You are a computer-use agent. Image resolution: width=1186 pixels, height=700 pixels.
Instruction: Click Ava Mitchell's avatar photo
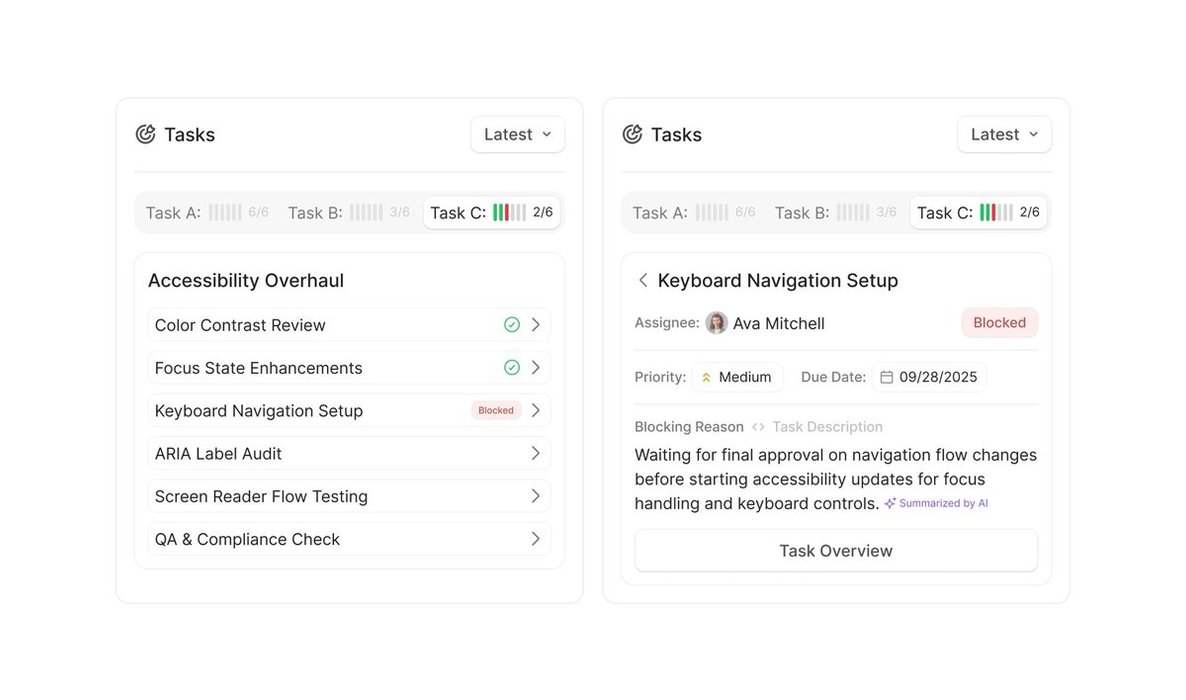[x=716, y=323]
